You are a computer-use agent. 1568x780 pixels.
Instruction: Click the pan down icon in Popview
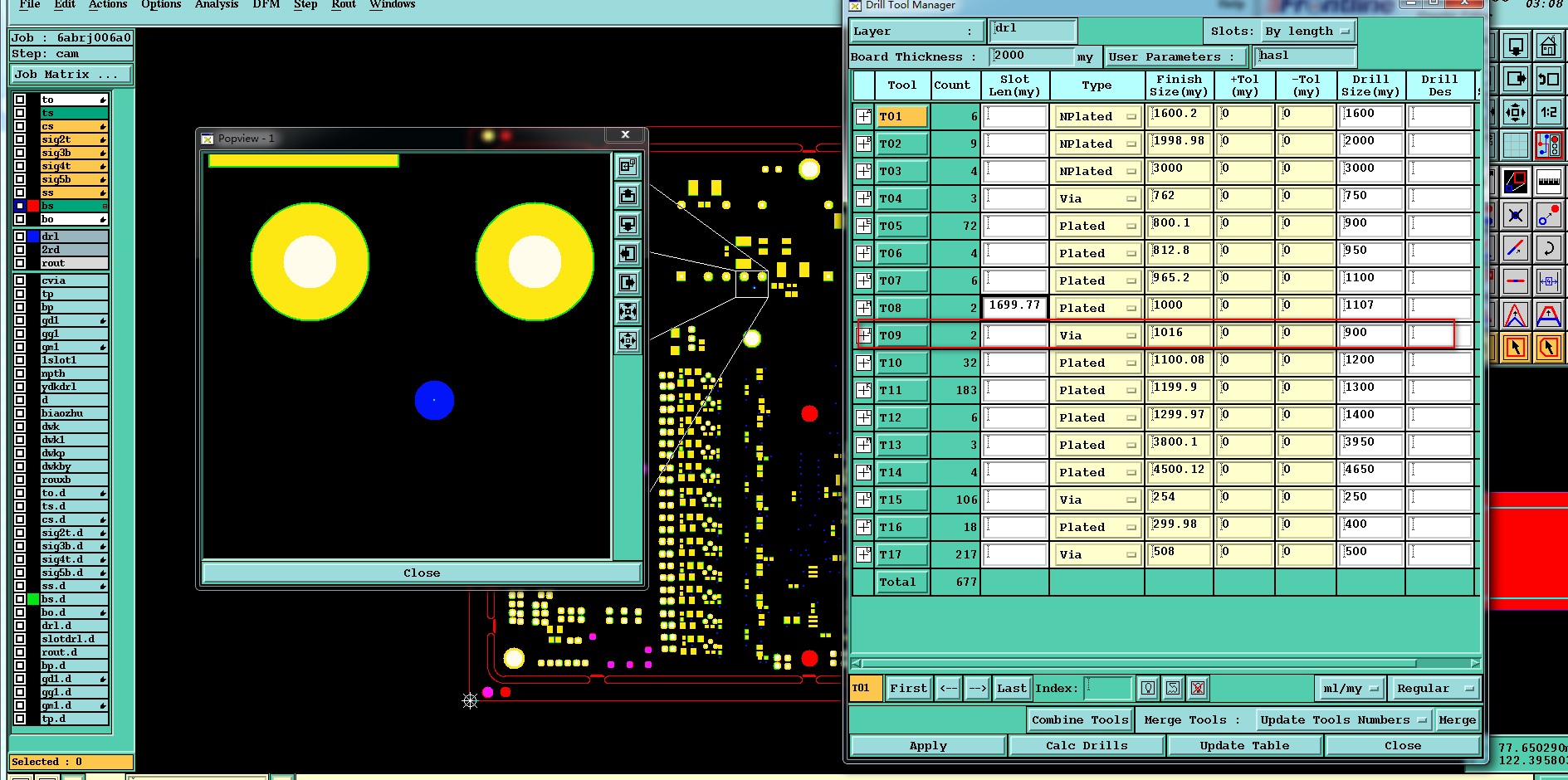point(628,224)
